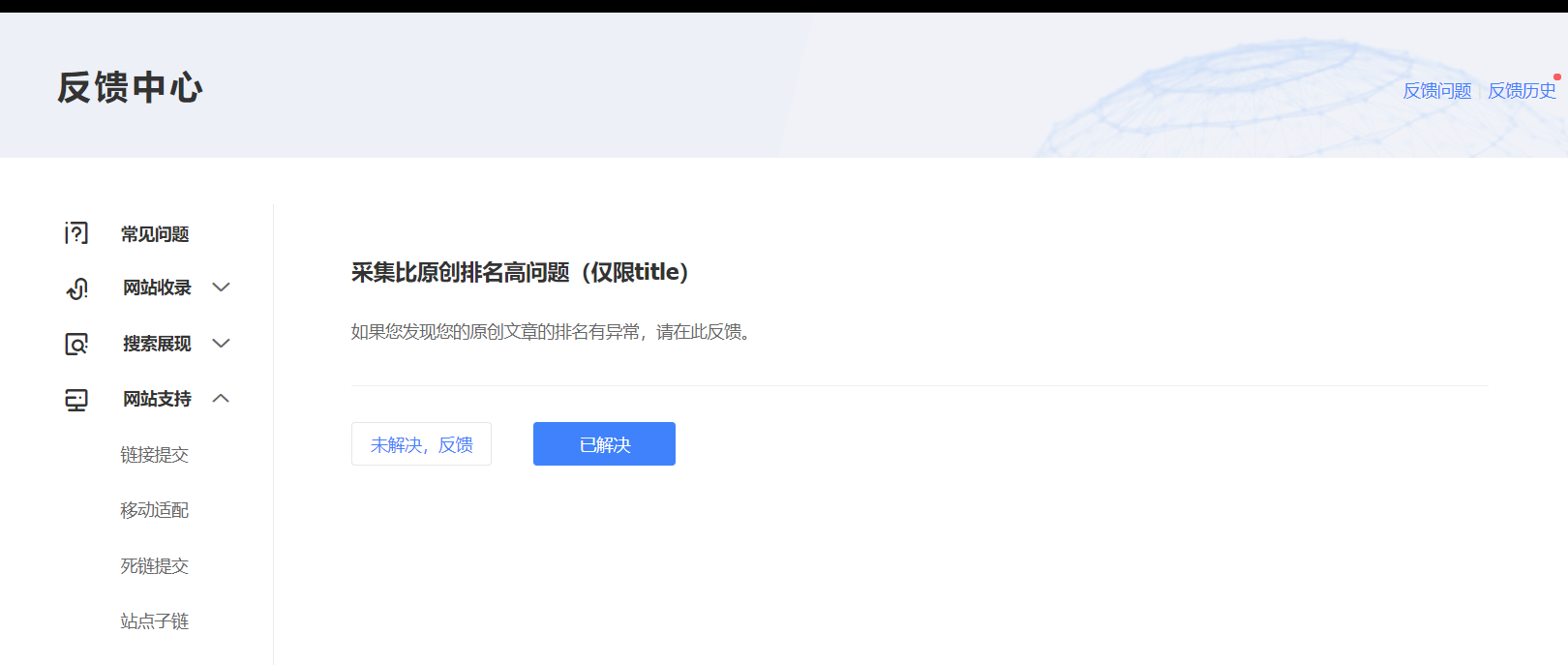1568x665 pixels.
Task: Go to 反馈问题 link in header
Action: click(x=1436, y=91)
